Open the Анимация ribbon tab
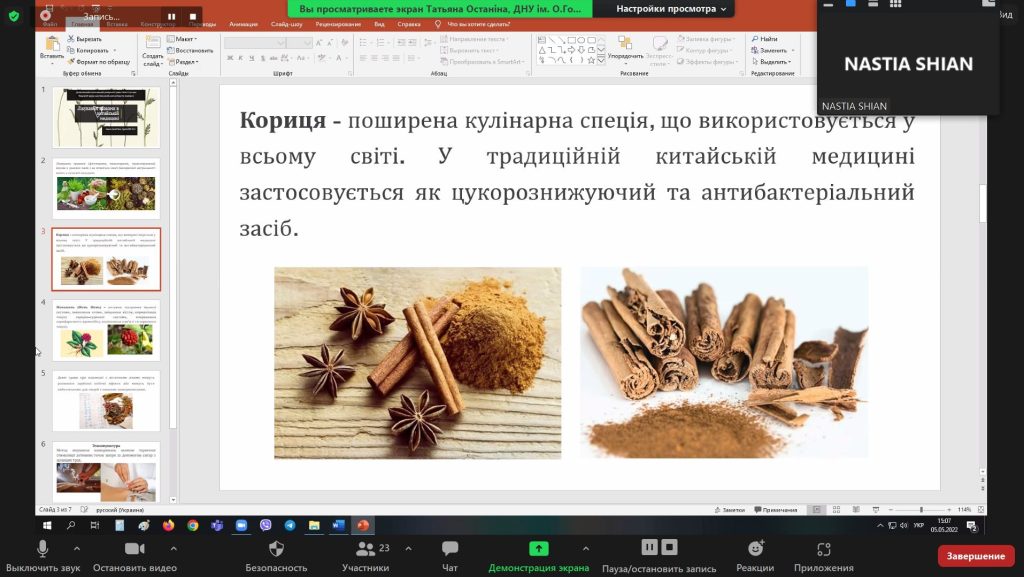This screenshot has width=1024, height=577. (x=244, y=24)
